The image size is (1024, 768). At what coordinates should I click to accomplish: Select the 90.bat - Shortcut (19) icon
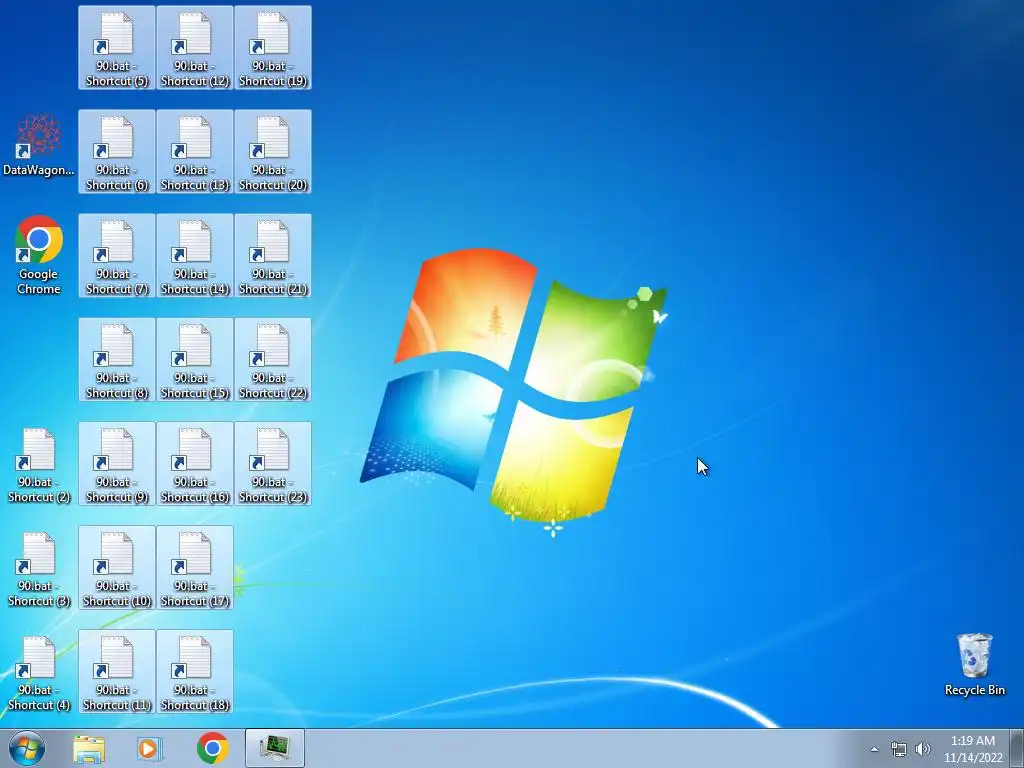(x=273, y=48)
